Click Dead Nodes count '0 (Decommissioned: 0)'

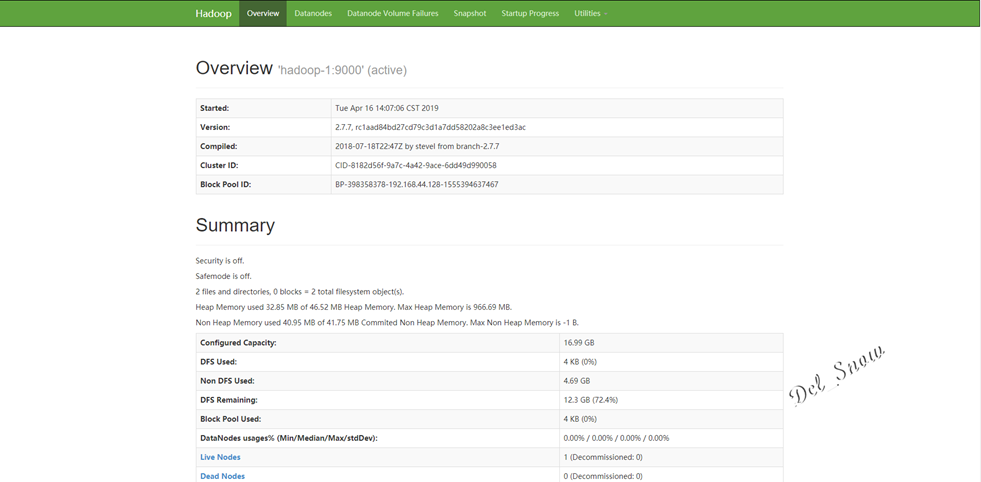pyautogui.click(x=603, y=476)
